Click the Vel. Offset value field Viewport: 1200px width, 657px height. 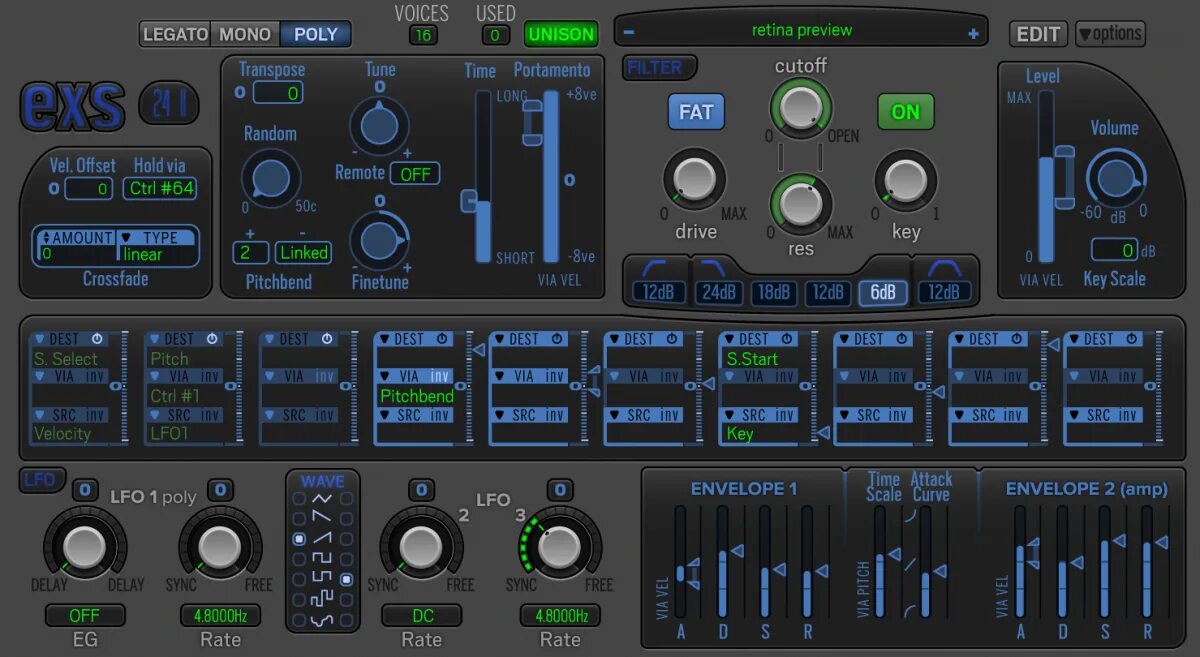[90, 188]
